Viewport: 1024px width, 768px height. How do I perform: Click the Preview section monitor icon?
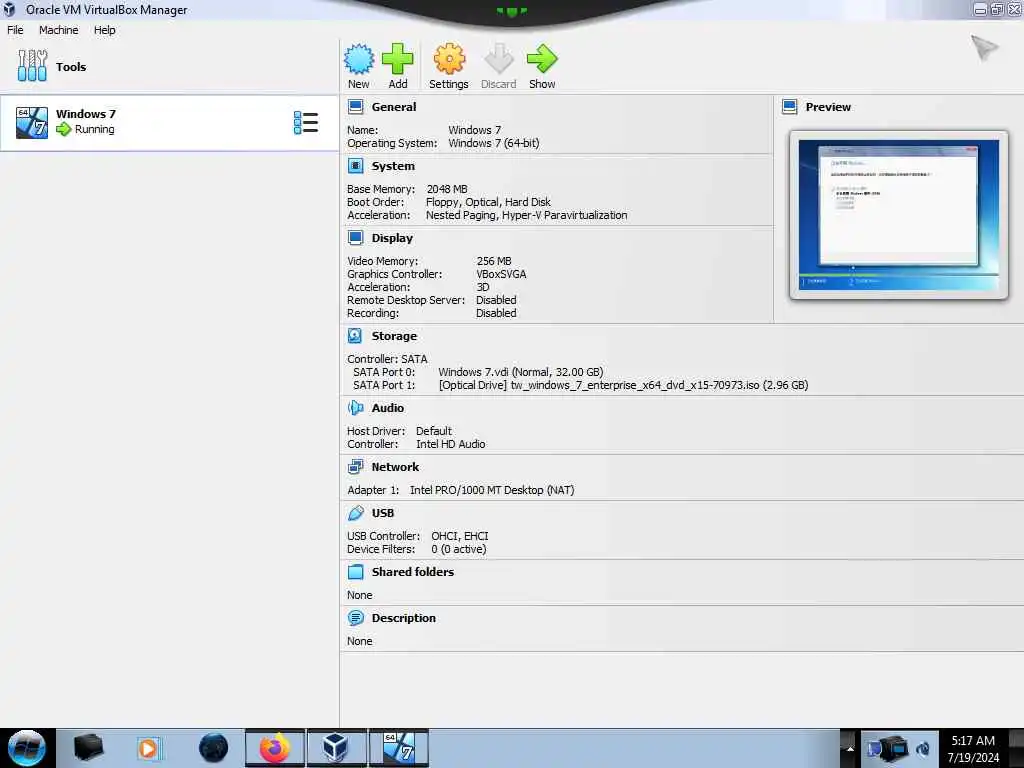click(x=790, y=106)
